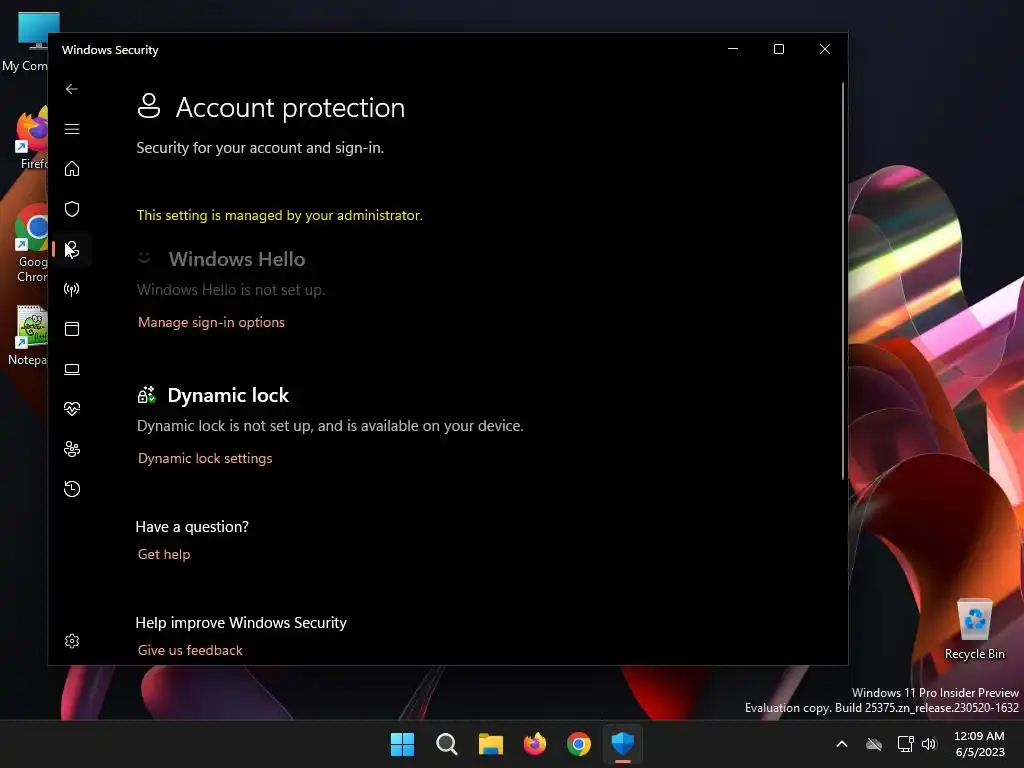Launch Google Chrome from the taskbar
This screenshot has height=768, width=1024.
tap(579, 744)
